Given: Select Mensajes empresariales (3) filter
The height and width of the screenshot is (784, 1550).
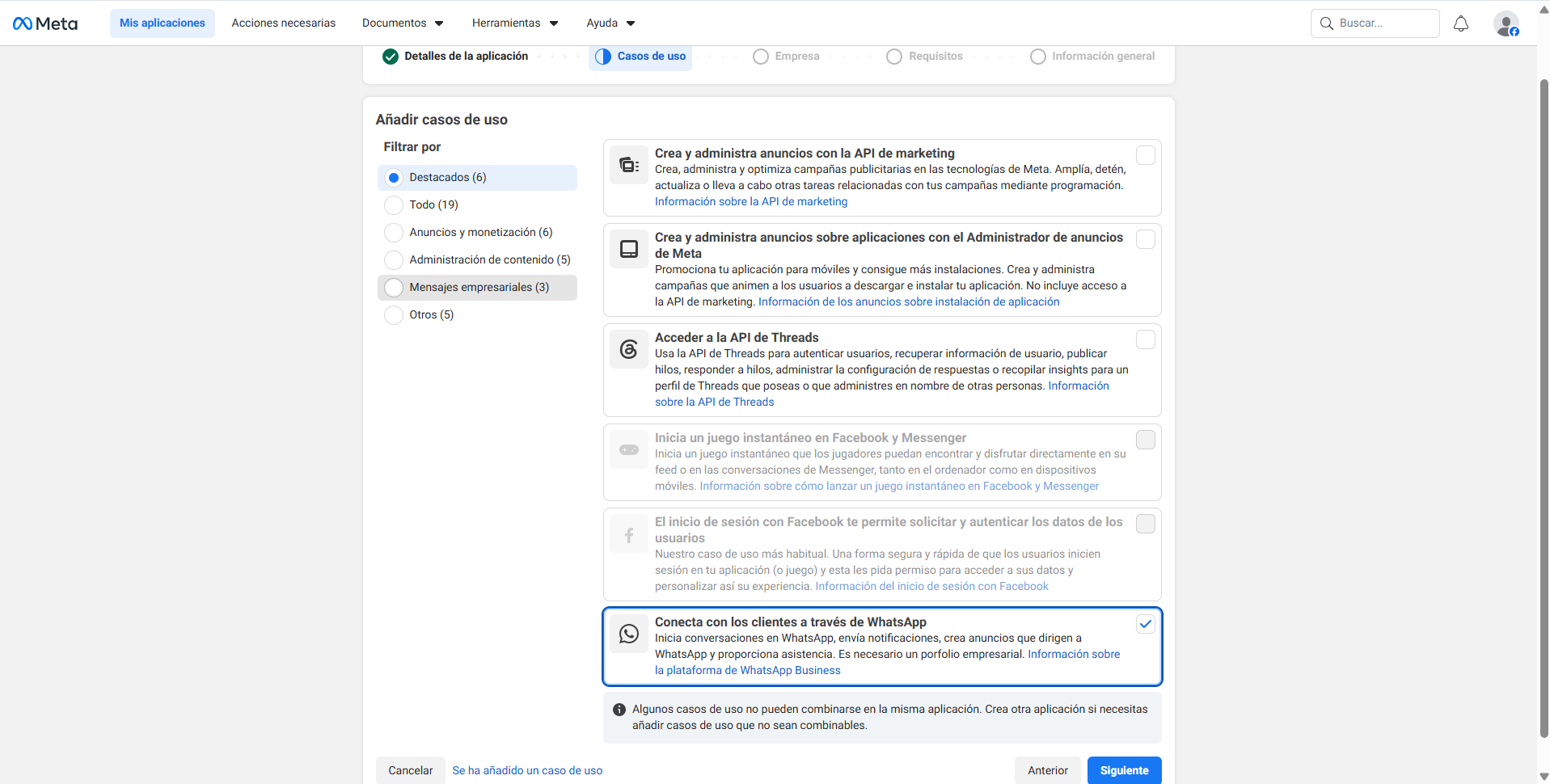Looking at the screenshot, I should 477,288.
